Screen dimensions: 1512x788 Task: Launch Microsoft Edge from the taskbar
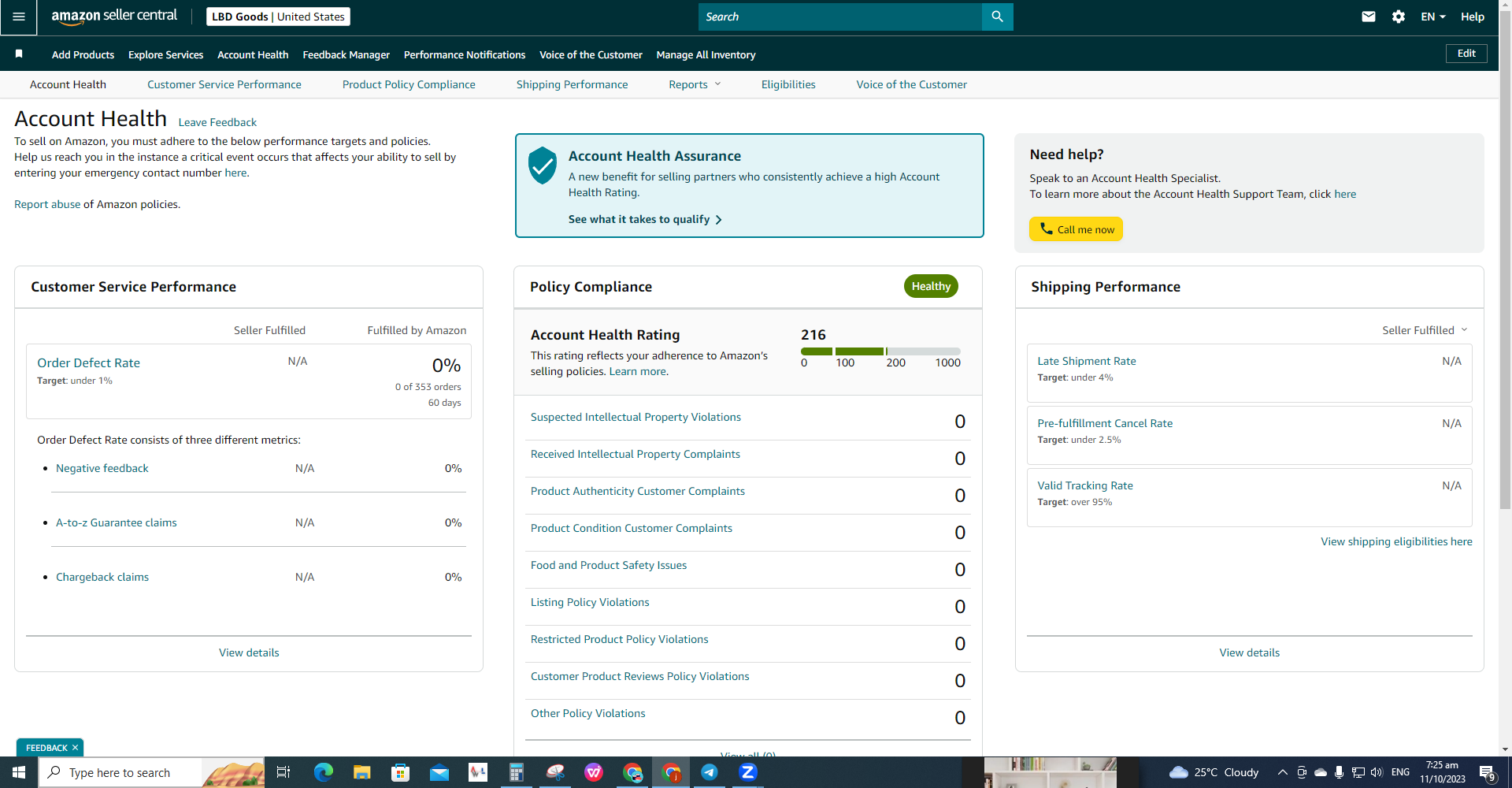pos(324,772)
